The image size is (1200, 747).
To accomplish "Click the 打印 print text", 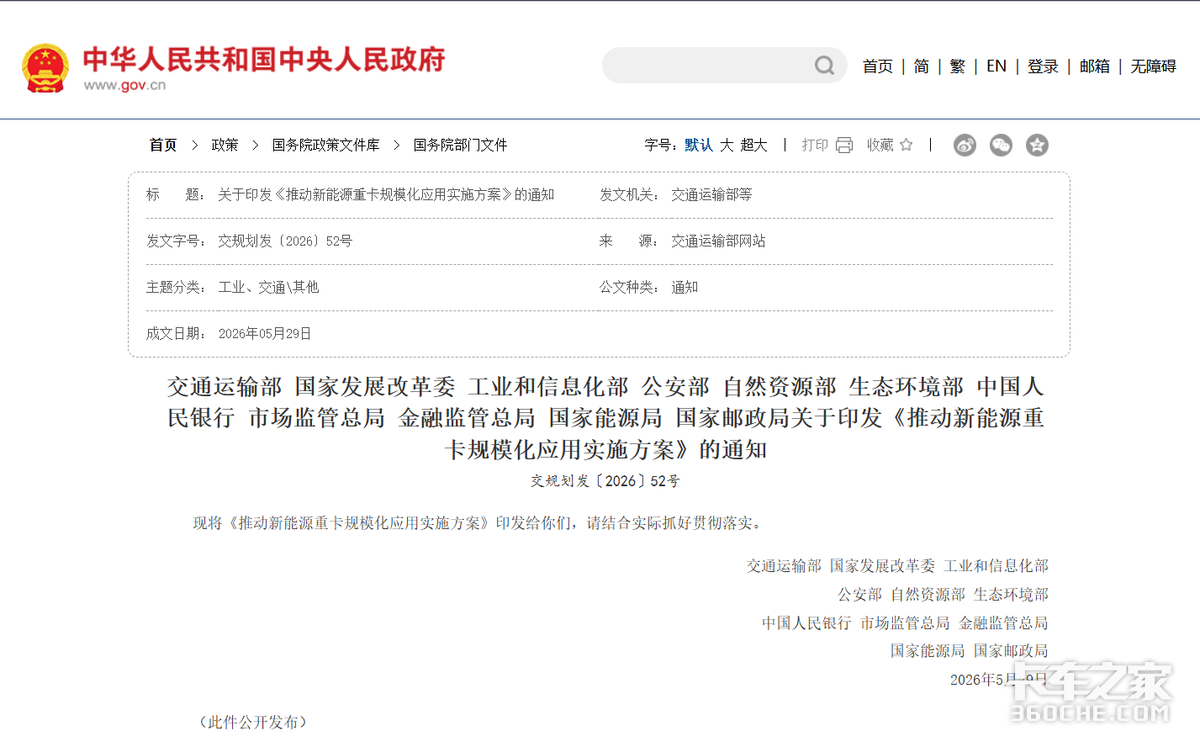I will point(815,145).
